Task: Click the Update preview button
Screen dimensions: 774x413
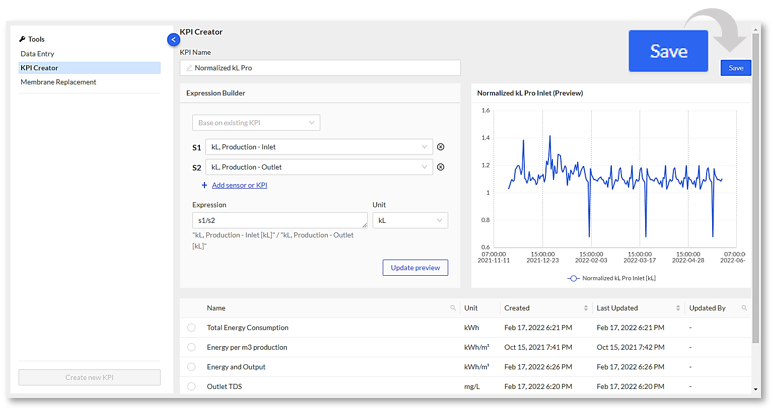Action: click(415, 267)
